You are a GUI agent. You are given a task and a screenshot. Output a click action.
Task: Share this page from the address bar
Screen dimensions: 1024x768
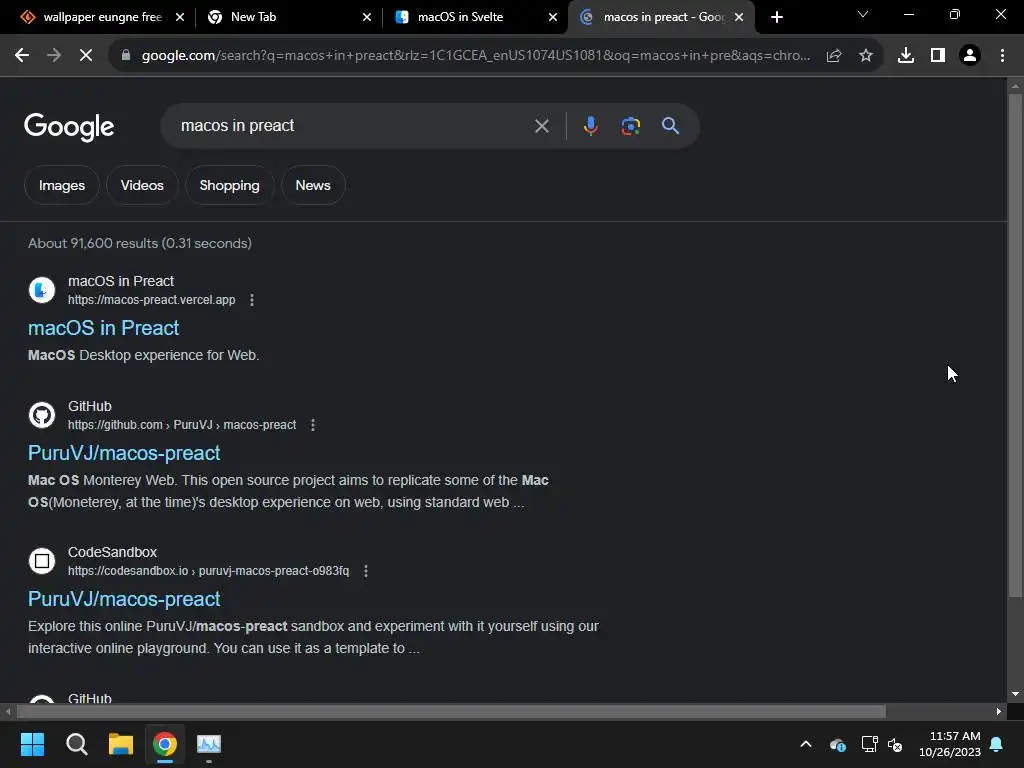tap(834, 56)
